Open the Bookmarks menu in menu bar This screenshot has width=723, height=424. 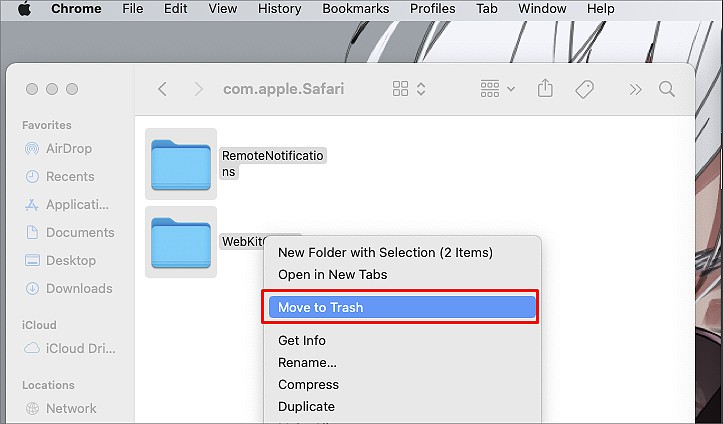[356, 8]
